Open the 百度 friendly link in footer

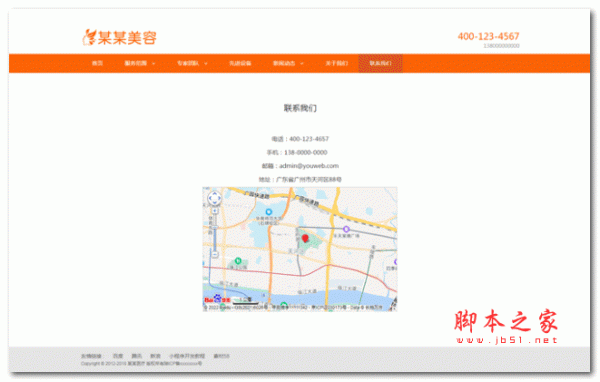pyautogui.click(x=118, y=356)
